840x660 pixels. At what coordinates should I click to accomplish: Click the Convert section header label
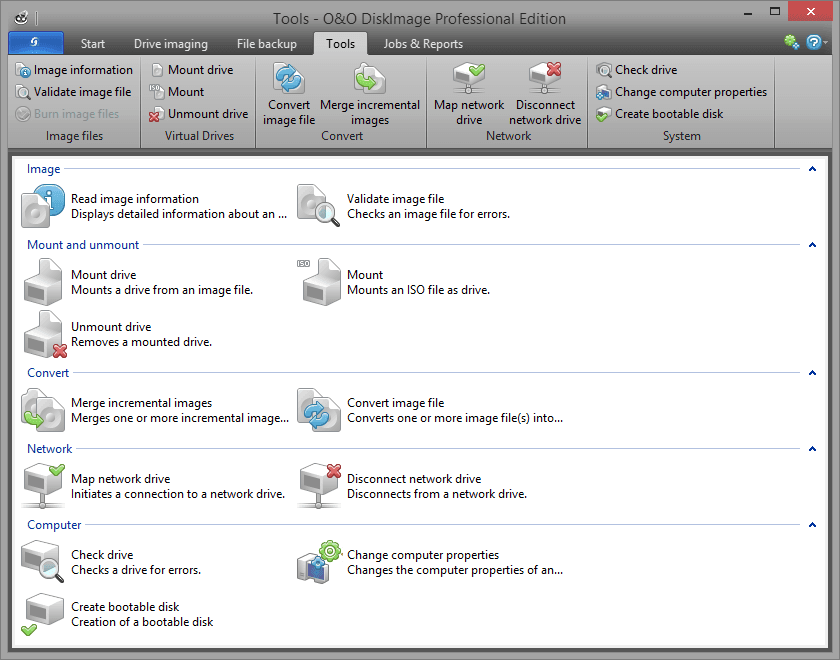(48, 373)
